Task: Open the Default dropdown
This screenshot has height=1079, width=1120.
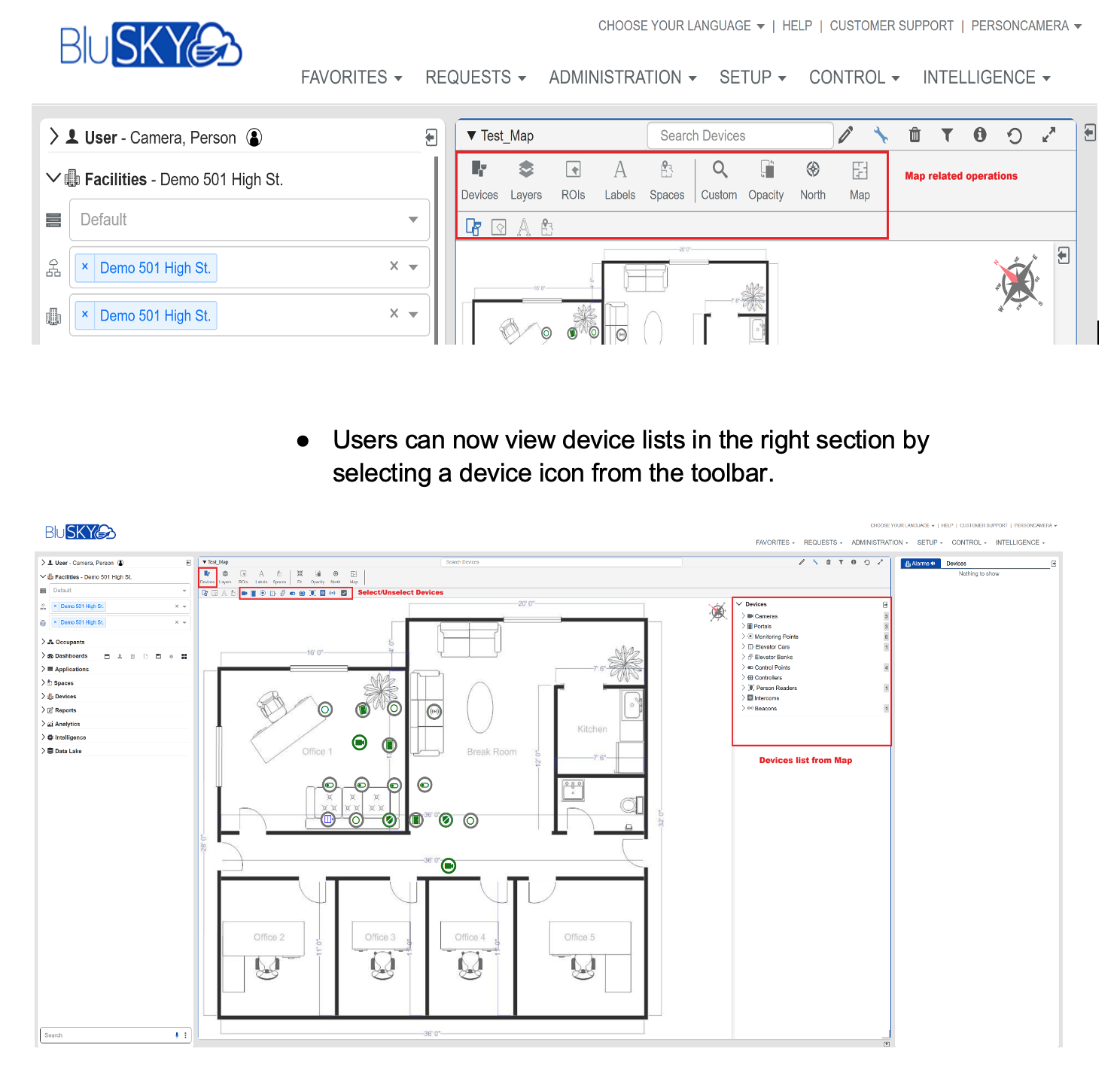Action: click(x=249, y=220)
